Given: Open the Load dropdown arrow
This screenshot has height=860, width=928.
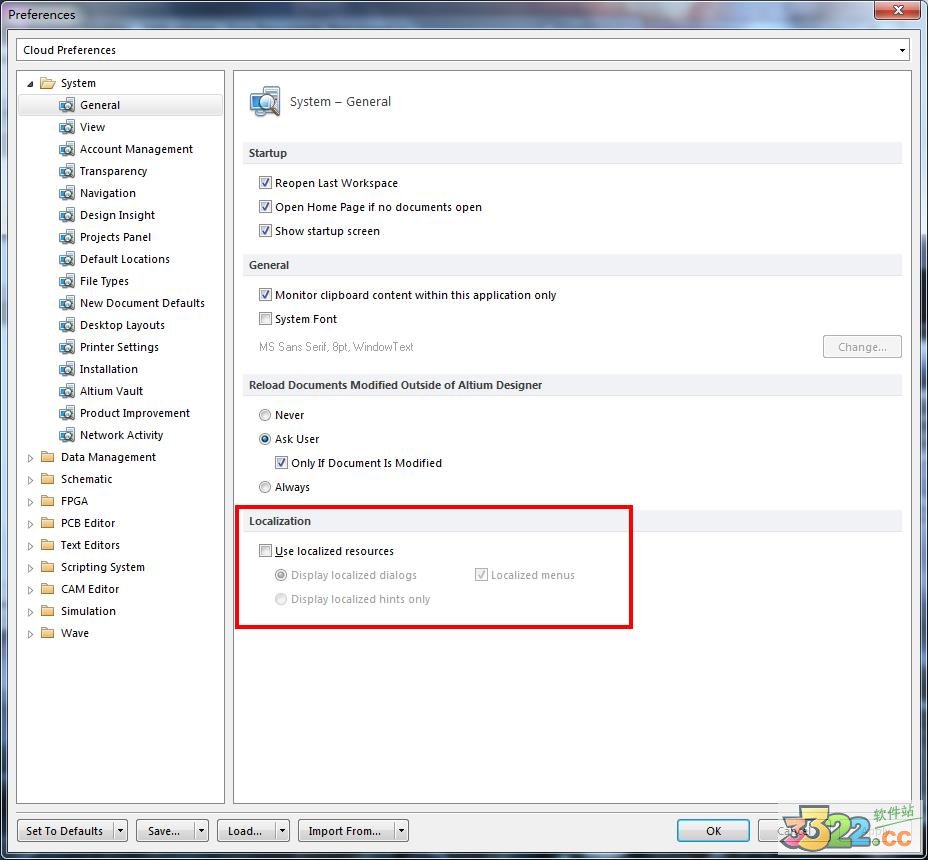Looking at the screenshot, I should (x=282, y=831).
